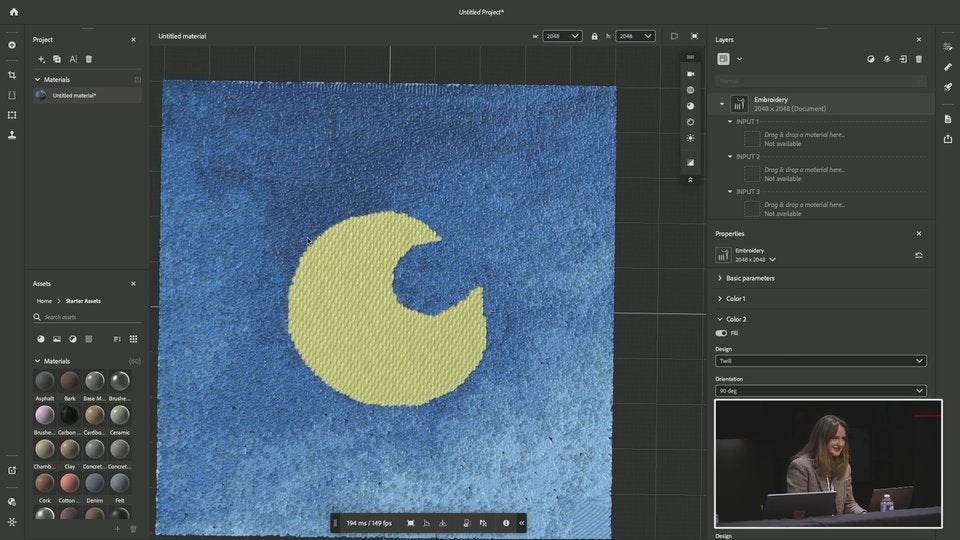Select the dashed-square Tiling tool
960x540 pixels.
[12, 115]
